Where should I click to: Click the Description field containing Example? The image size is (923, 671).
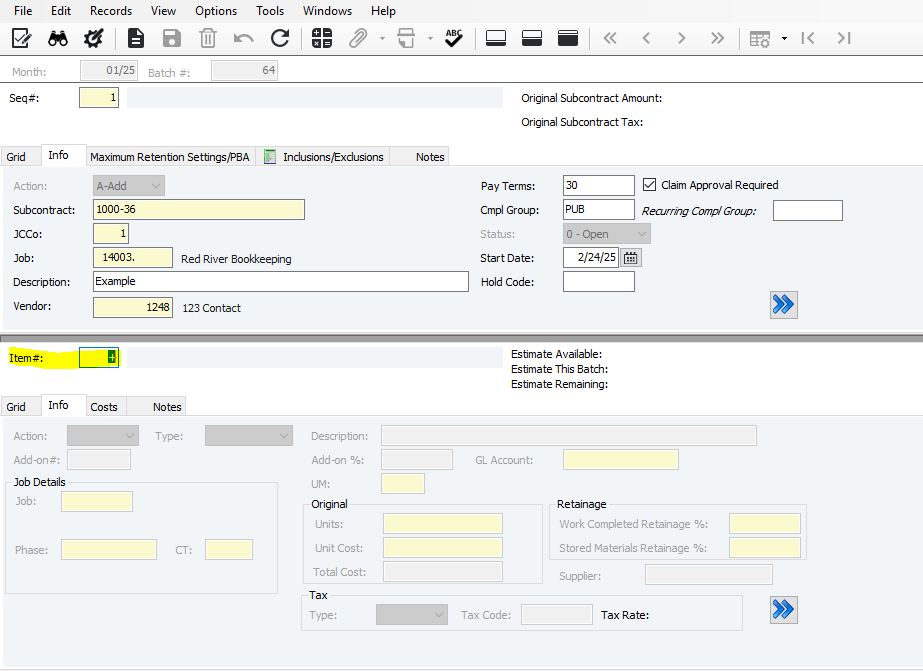280,282
